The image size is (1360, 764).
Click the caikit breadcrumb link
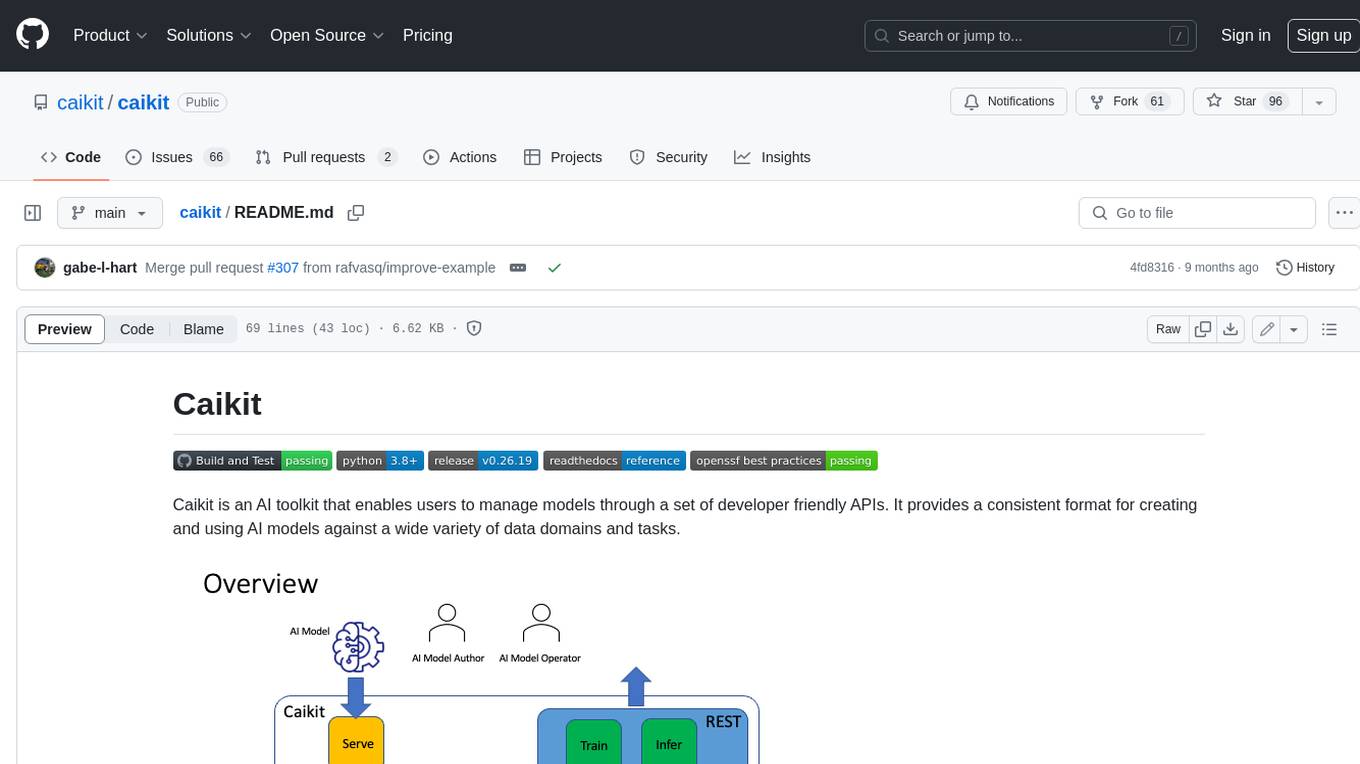(200, 212)
